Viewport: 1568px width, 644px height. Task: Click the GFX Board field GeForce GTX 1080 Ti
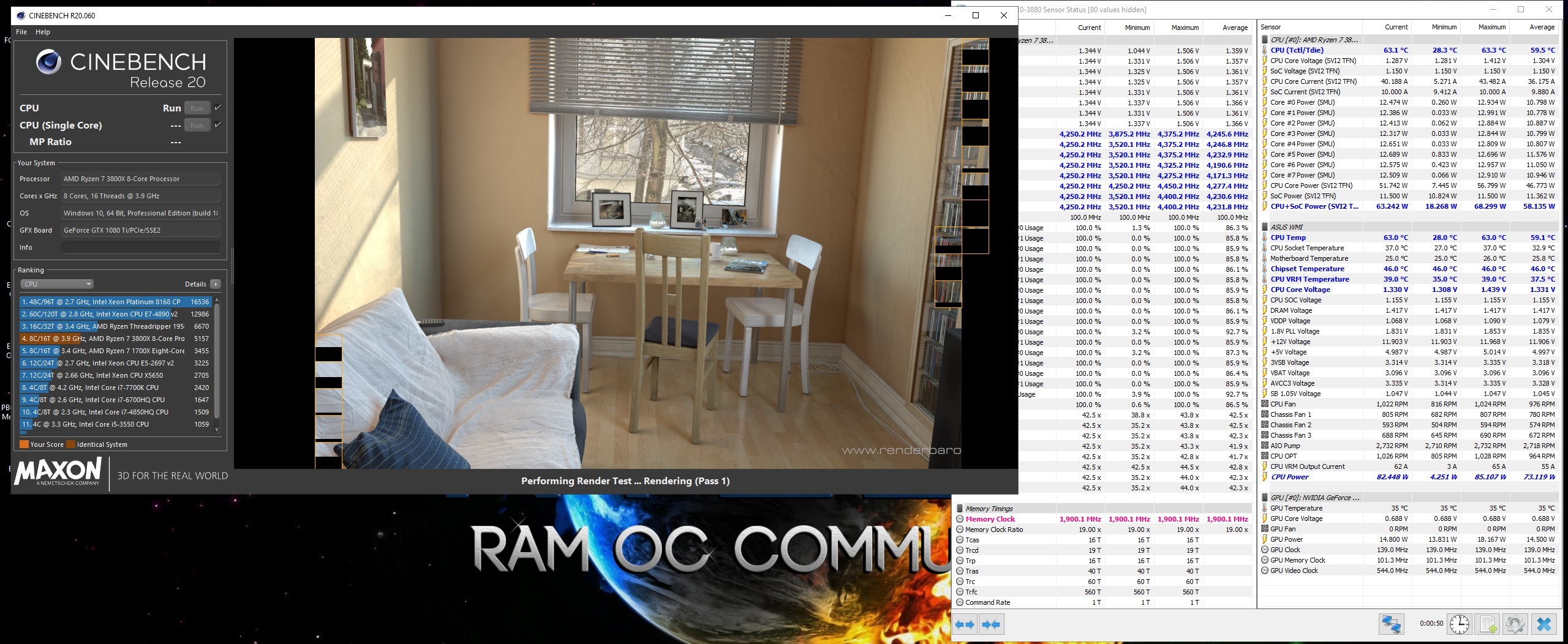pyautogui.click(x=140, y=230)
